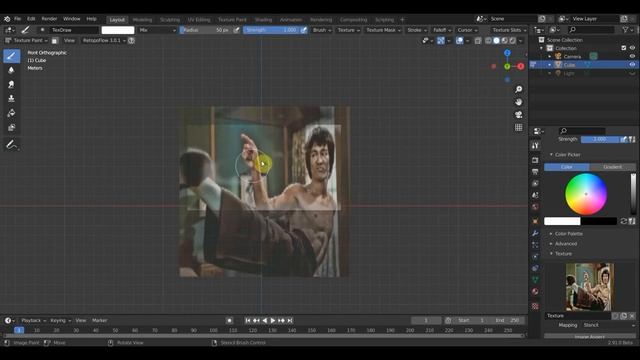
Task: Expand the Color Palette panel
Action: point(568,233)
